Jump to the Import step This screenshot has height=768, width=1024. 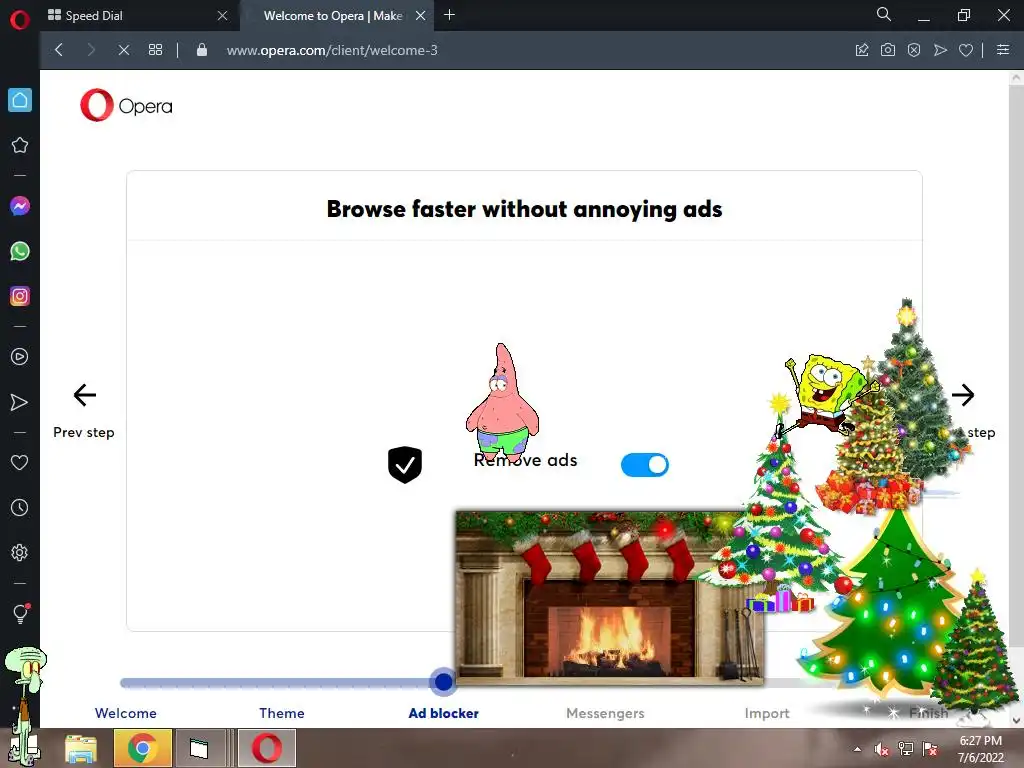coord(767,713)
